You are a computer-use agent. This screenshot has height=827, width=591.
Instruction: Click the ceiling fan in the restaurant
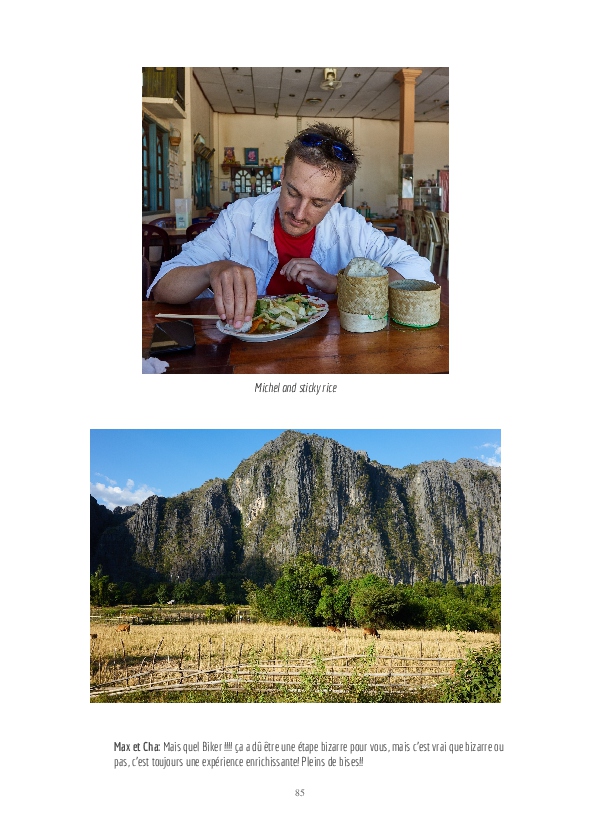(x=331, y=79)
